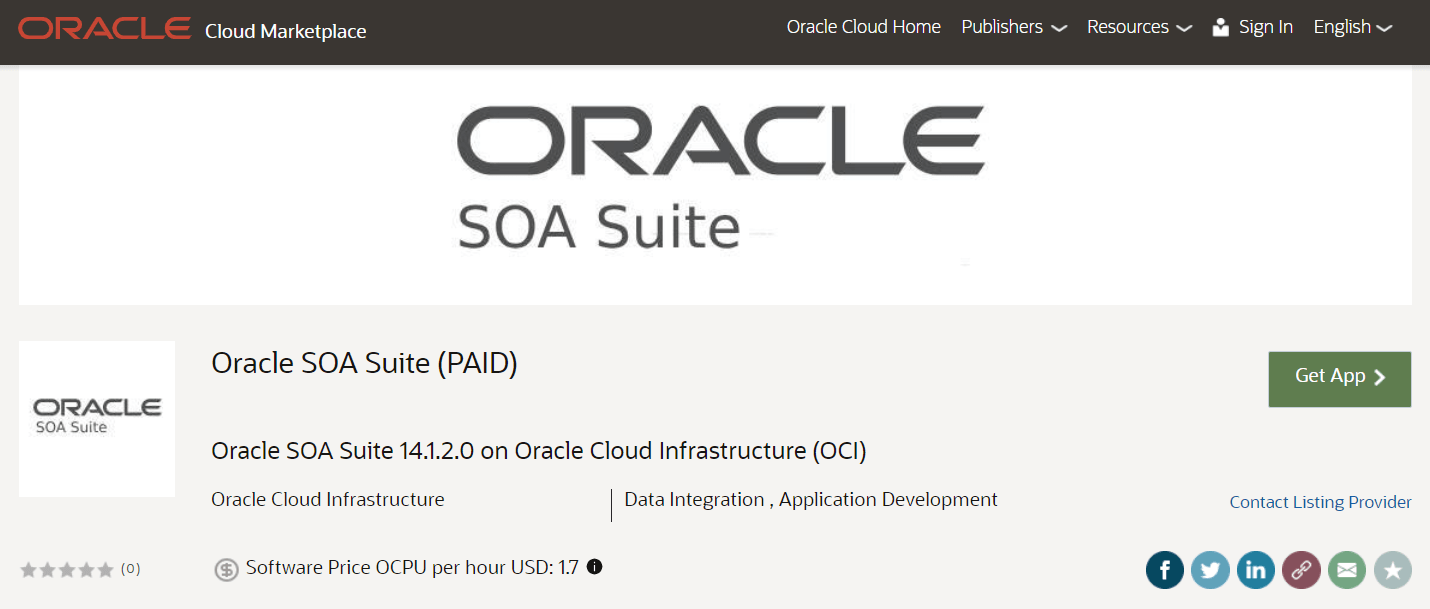Open software price info icon
This screenshot has height=609, width=1430.
pyautogui.click(x=595, y=567)
